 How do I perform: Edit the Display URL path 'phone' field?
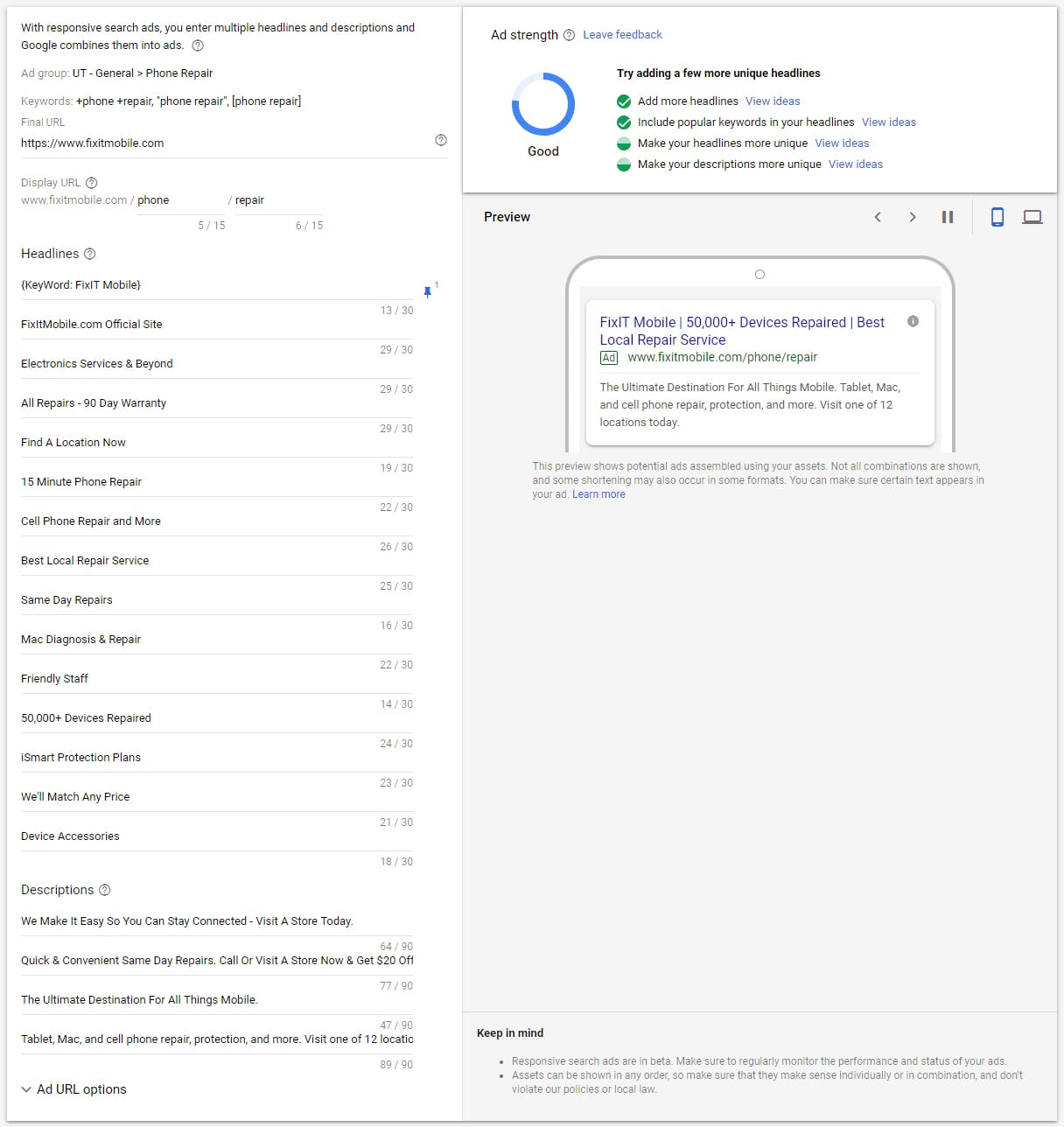point(181,200)
